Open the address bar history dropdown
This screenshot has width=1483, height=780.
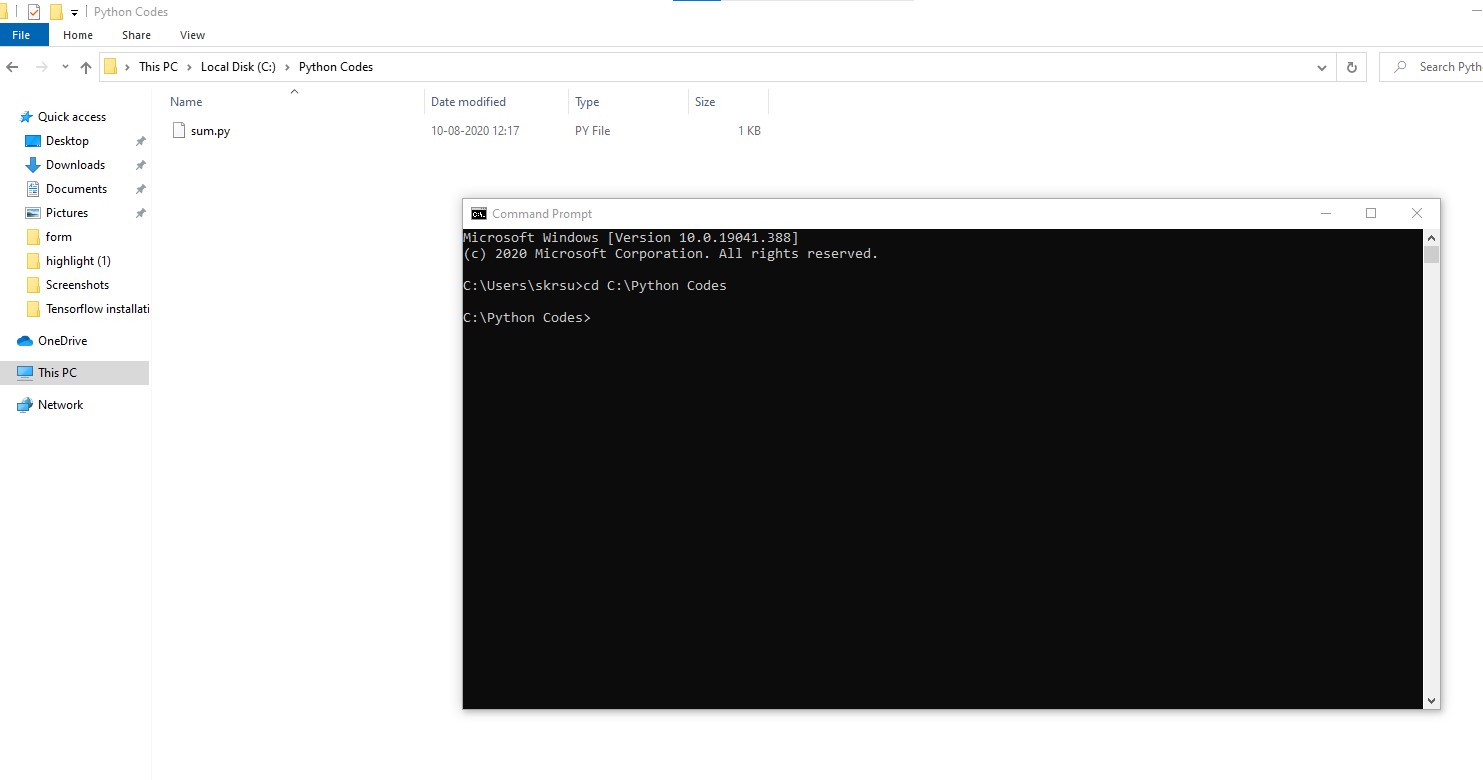[1322, 67]
